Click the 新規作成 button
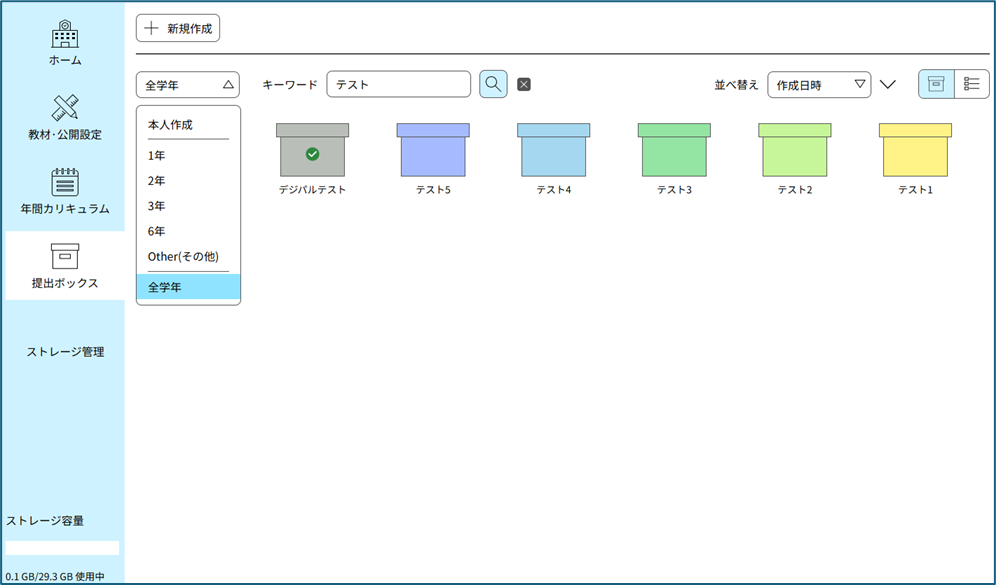 (178, 28)
